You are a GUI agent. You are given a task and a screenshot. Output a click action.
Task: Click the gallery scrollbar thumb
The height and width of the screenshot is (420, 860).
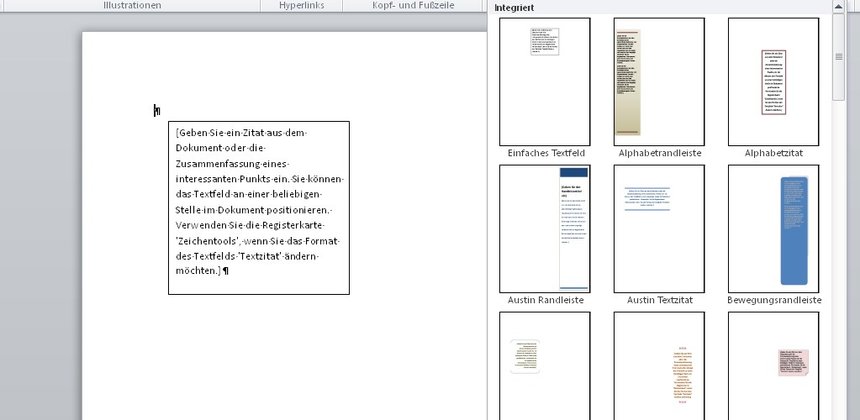click(839, 56)
